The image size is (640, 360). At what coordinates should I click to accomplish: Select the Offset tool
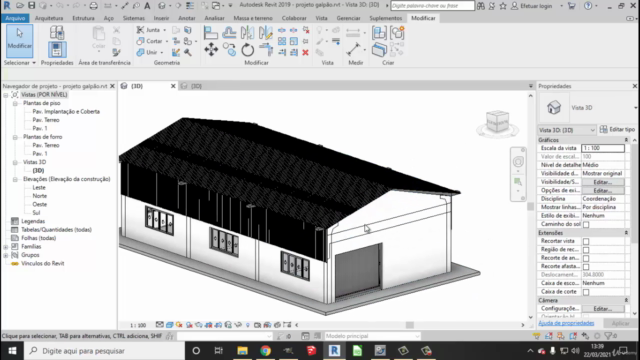229,33
